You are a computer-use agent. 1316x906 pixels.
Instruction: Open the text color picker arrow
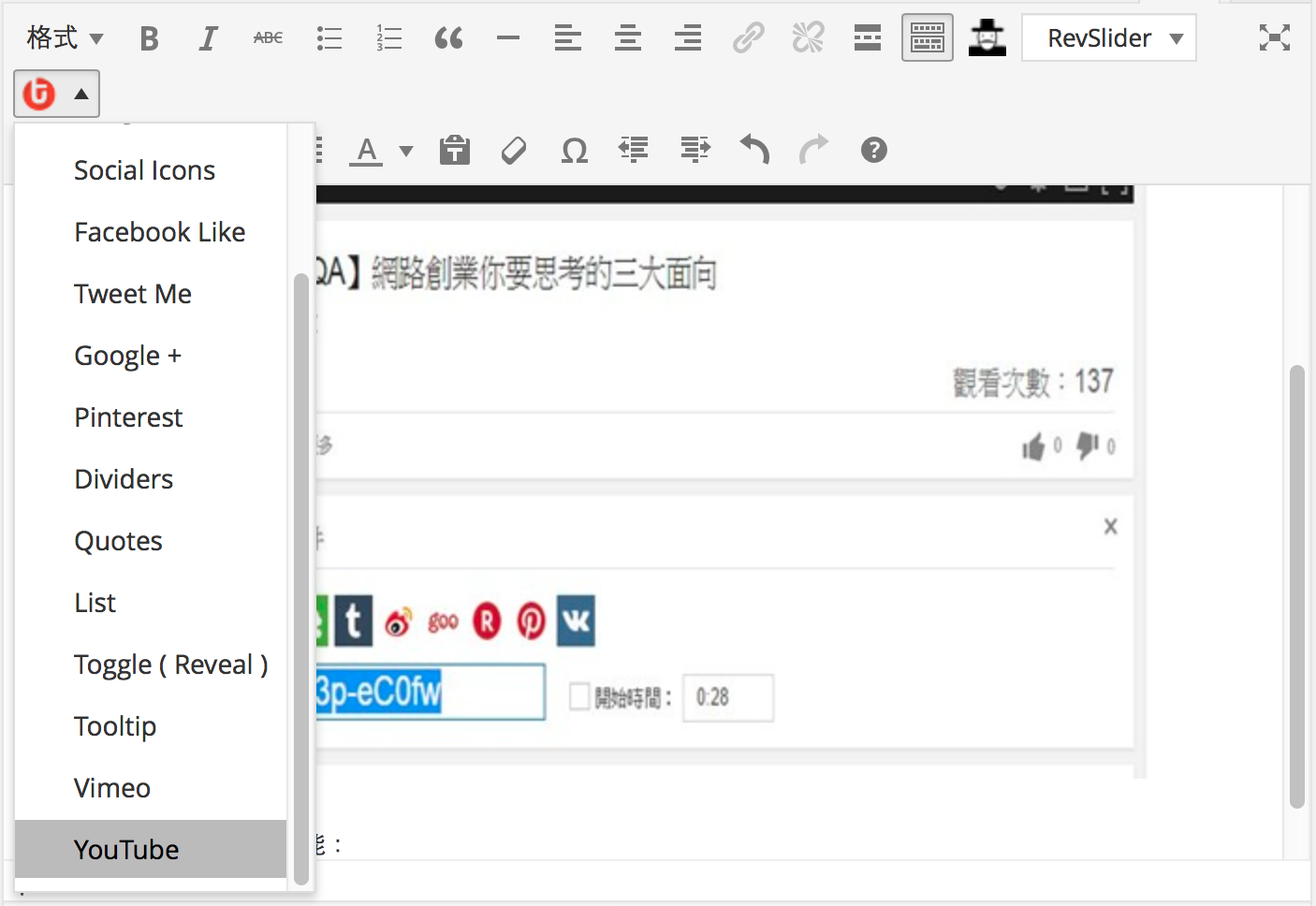click(404, 150)
